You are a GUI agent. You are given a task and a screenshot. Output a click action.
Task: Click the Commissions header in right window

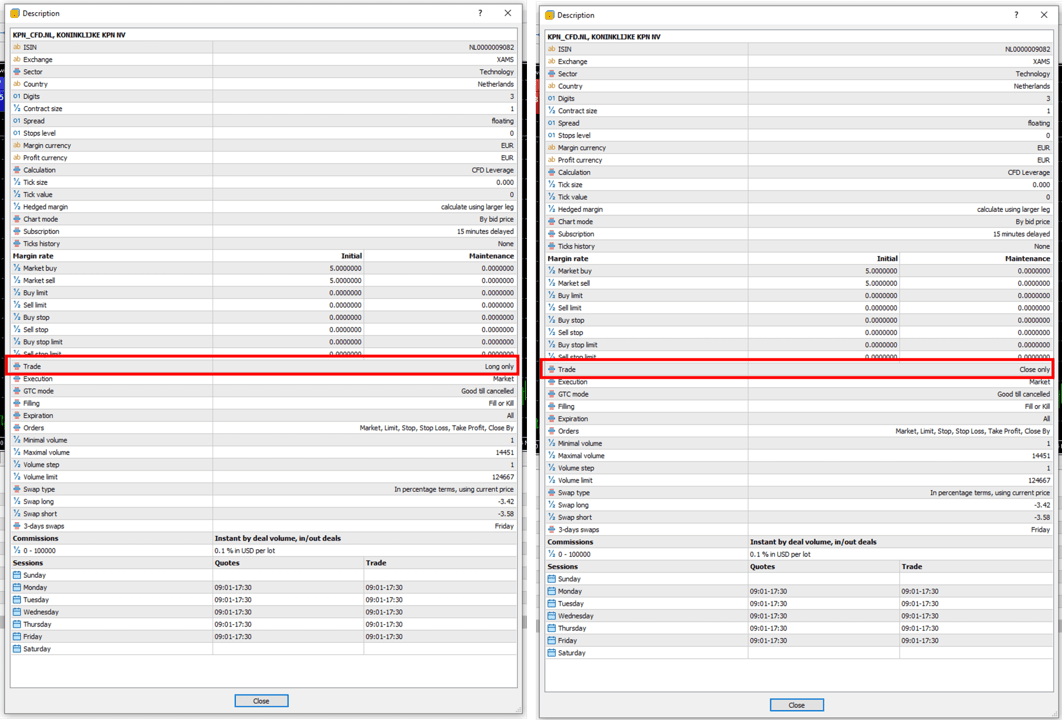pos(569,542)
